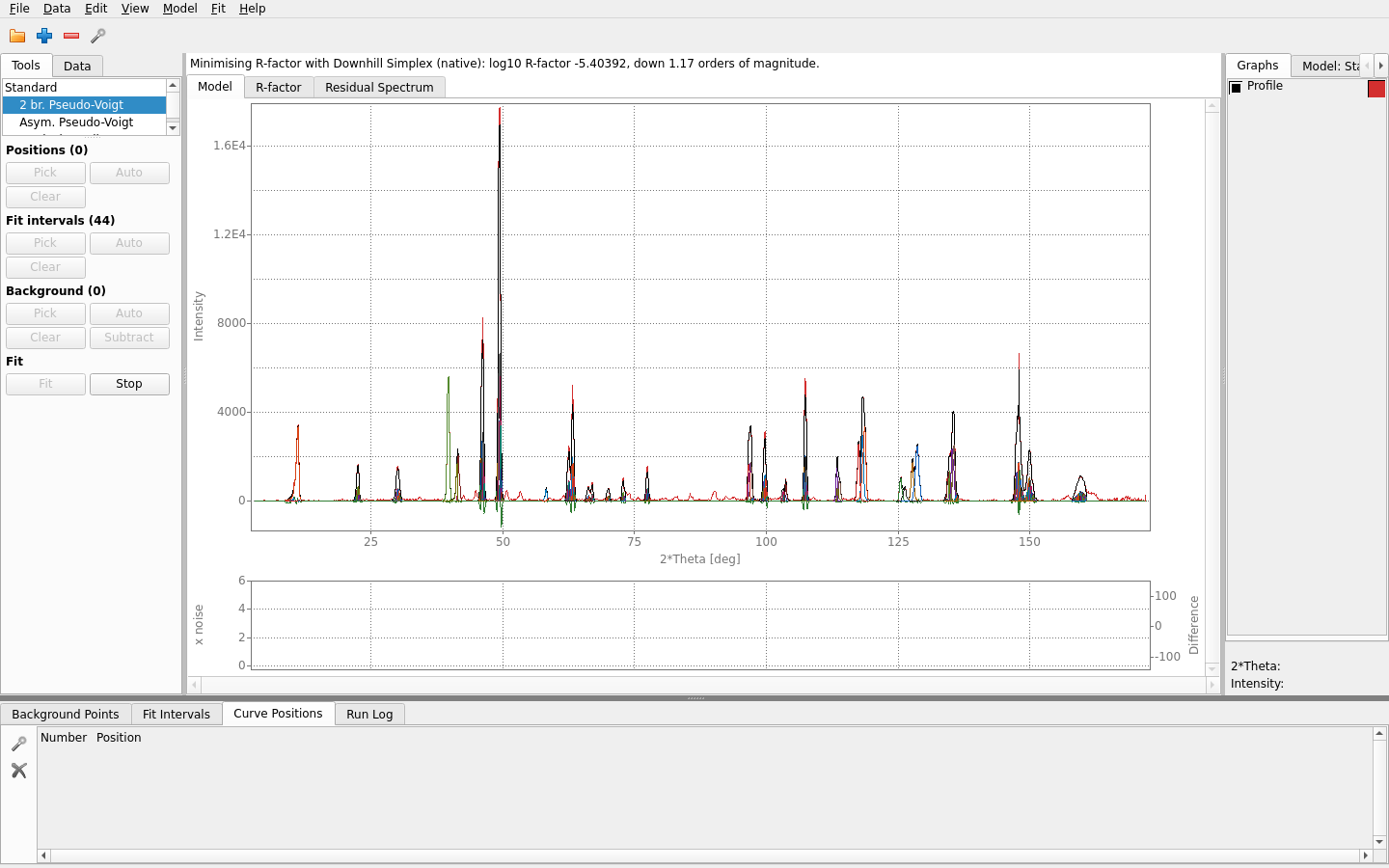
Task: Select 2 br. Pseudo-Voigt model
Action: coord(84,105)
